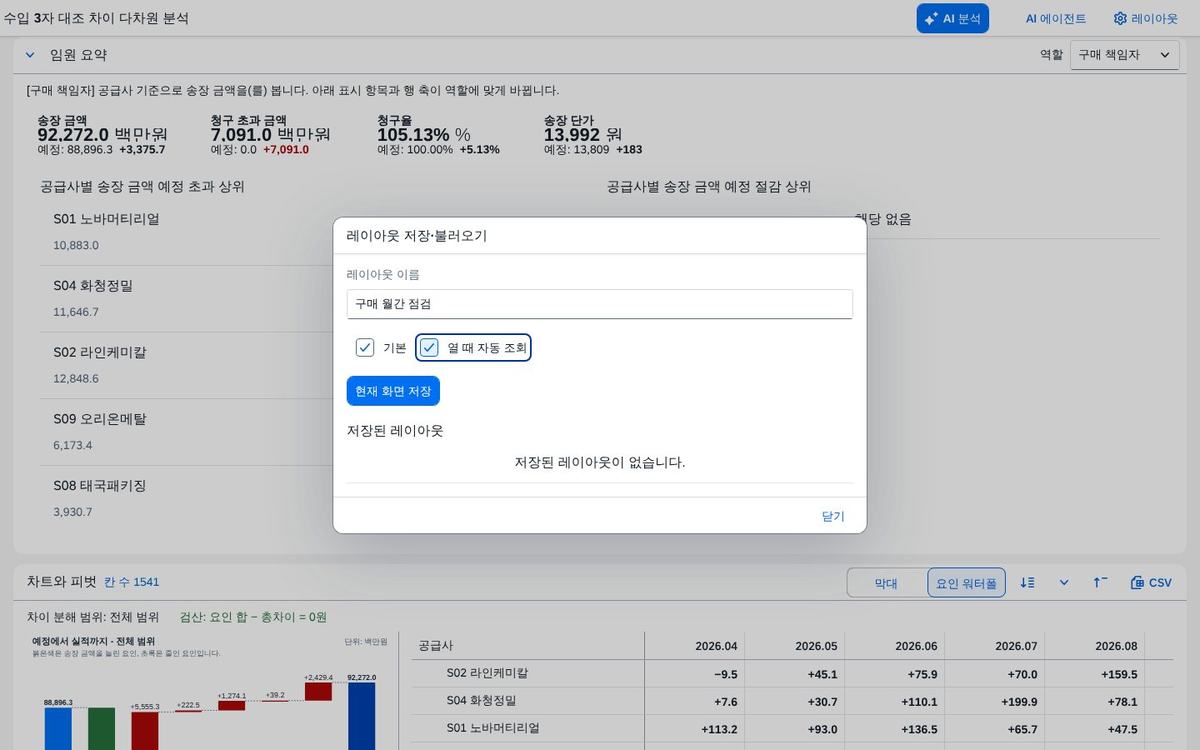Click the +1,274.1 red waterfall bar
This screenshot has width=1200, height=750.
pos(231,705)
